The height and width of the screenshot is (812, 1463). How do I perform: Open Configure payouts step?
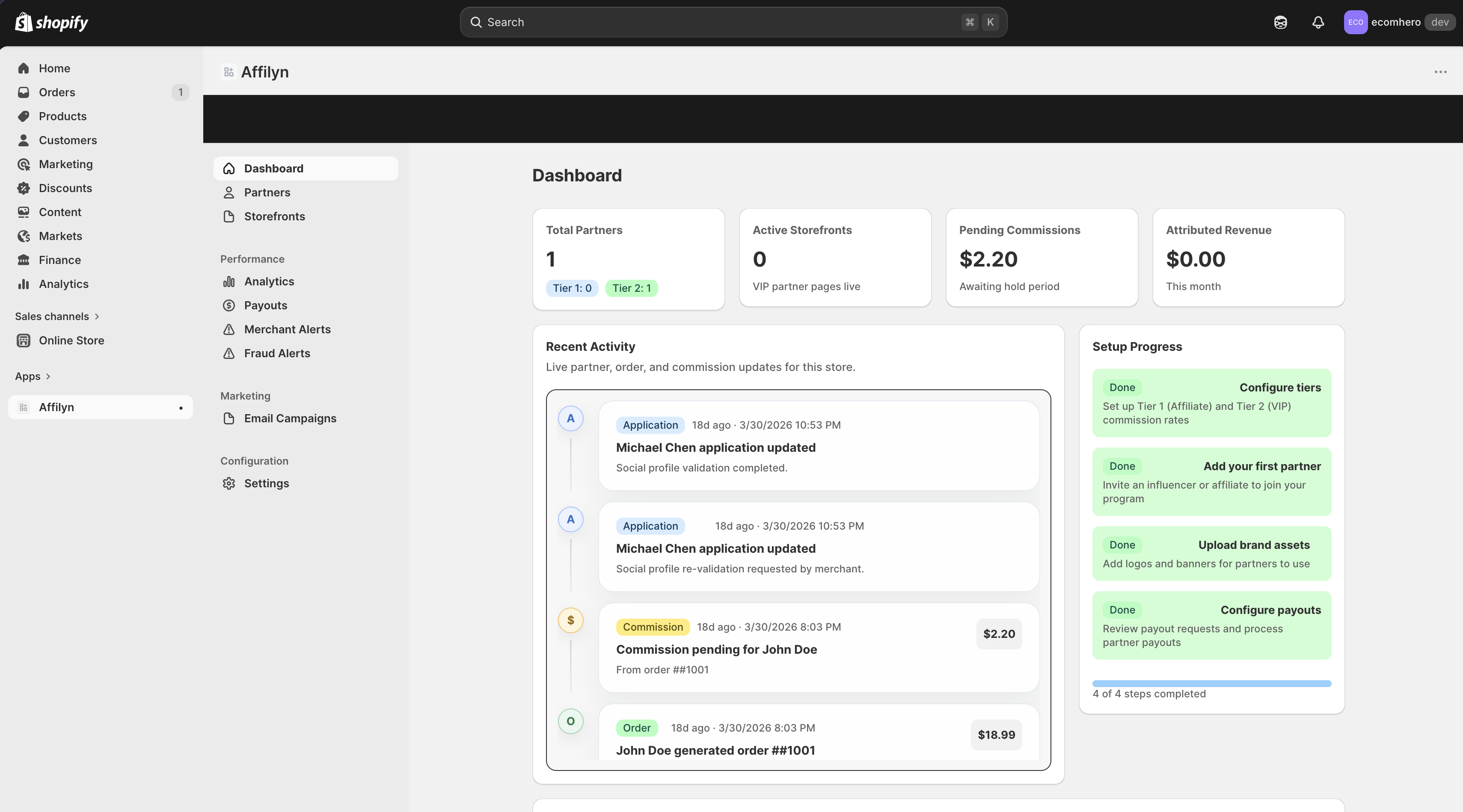(x=1211, y=626)
